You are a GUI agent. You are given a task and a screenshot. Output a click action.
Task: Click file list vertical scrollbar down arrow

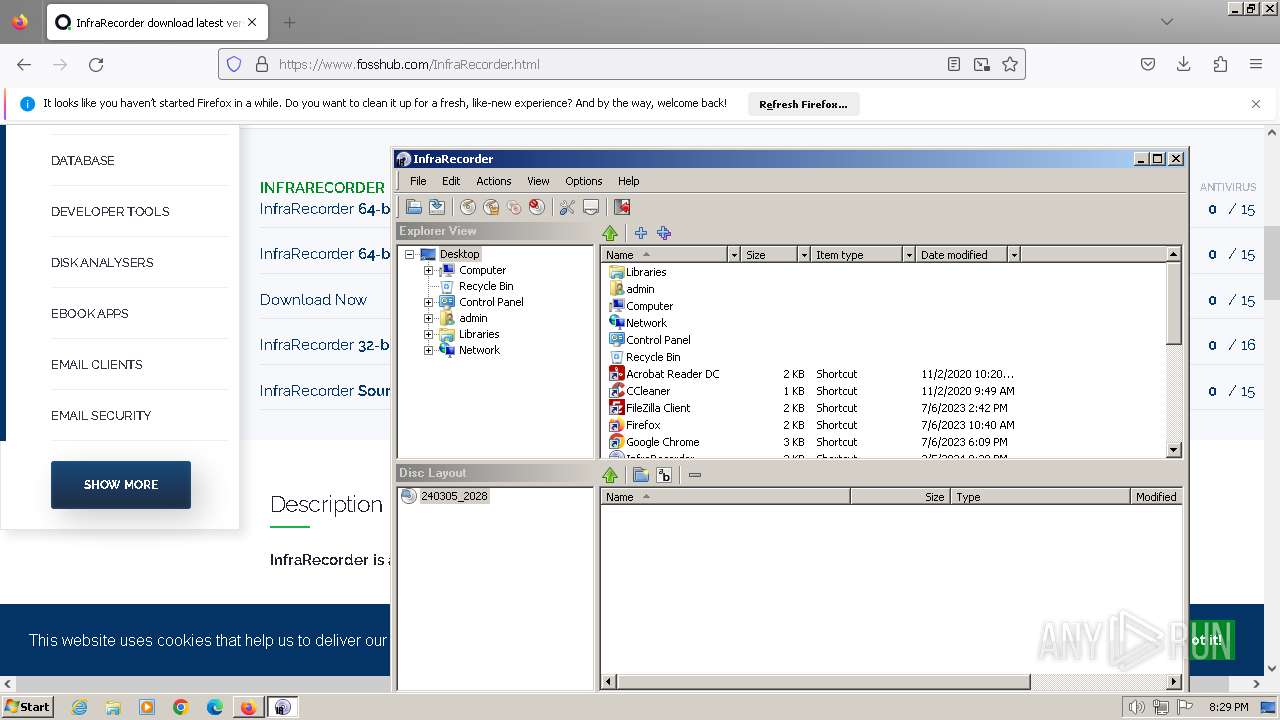1174,450
